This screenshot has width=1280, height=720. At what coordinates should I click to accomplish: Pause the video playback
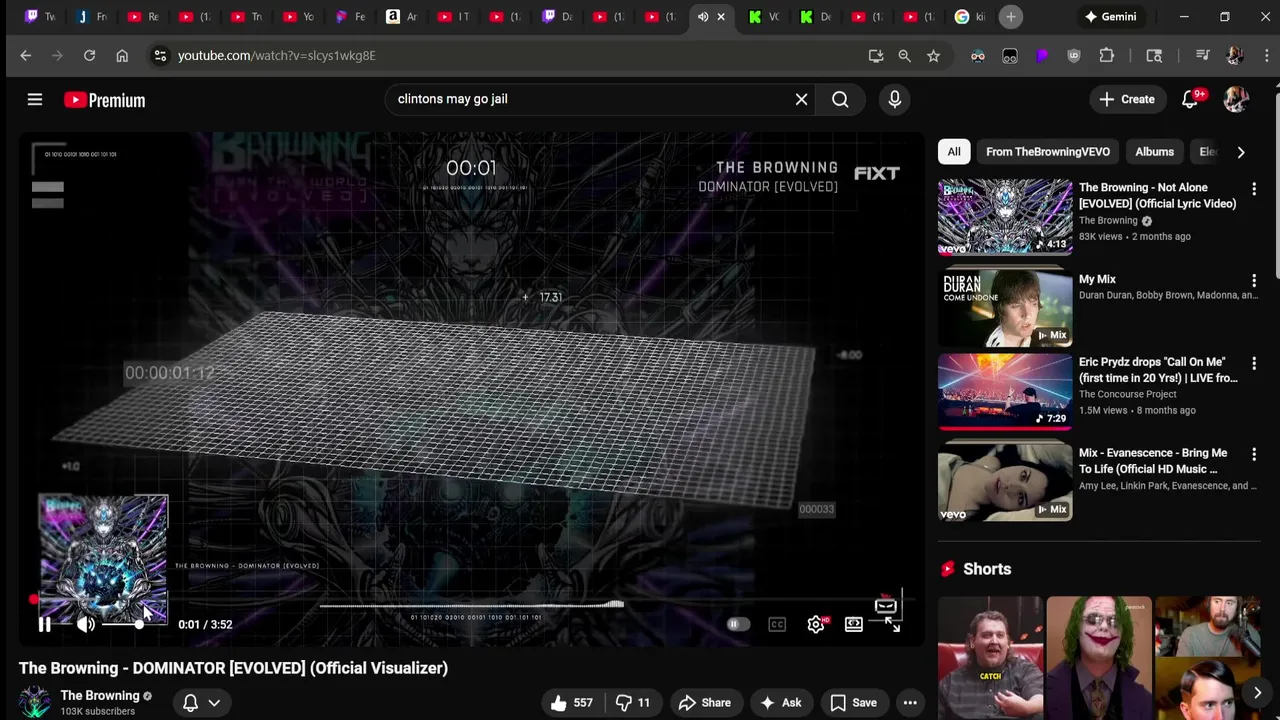tap(44, 624)
